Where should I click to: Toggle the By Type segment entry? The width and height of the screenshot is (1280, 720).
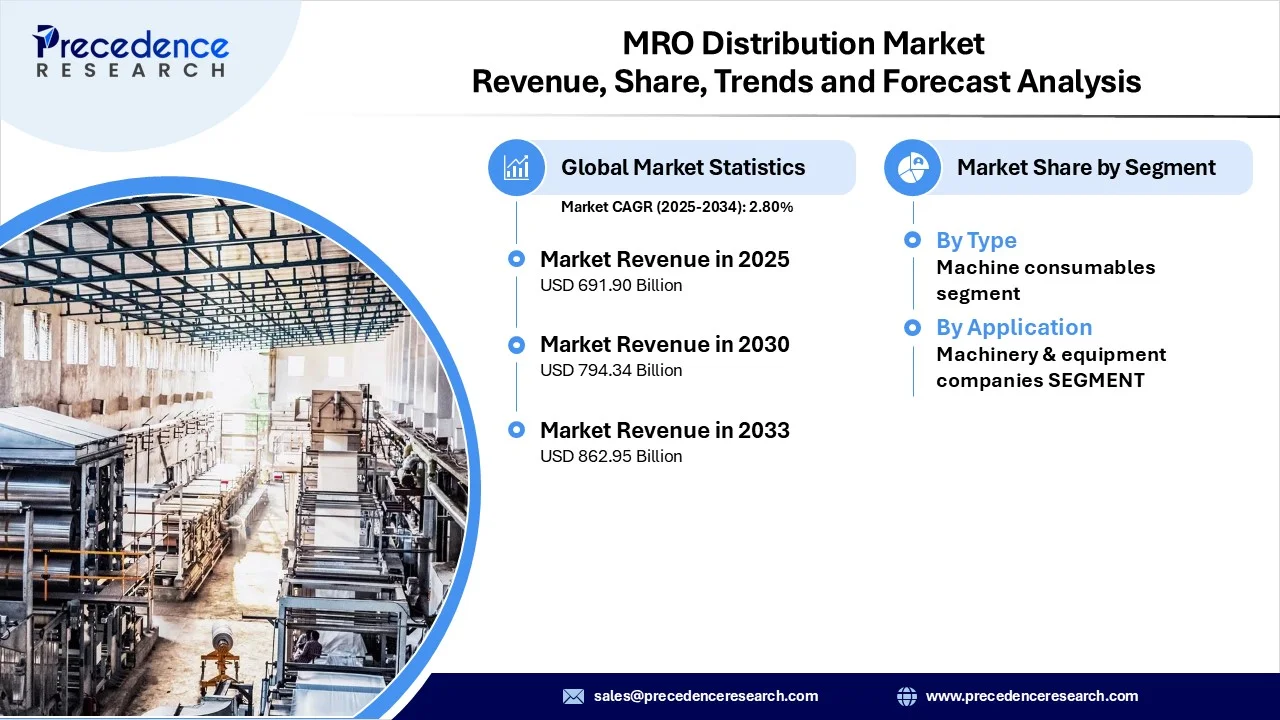point(976,240)
